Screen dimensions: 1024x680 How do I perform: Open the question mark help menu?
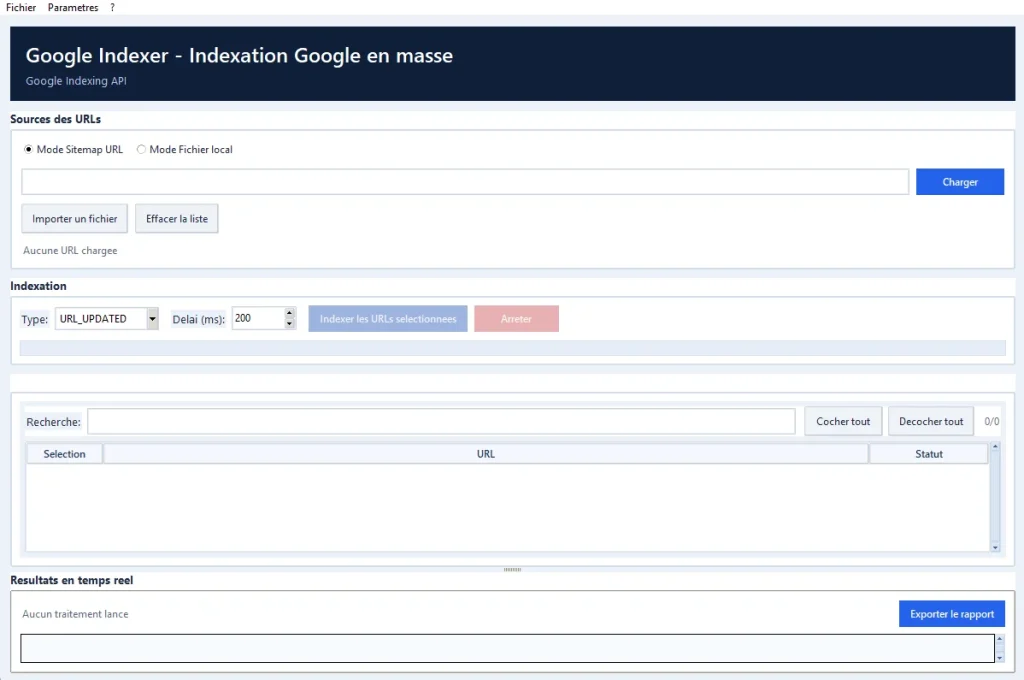pyautogui.click(x=112, y=8)
